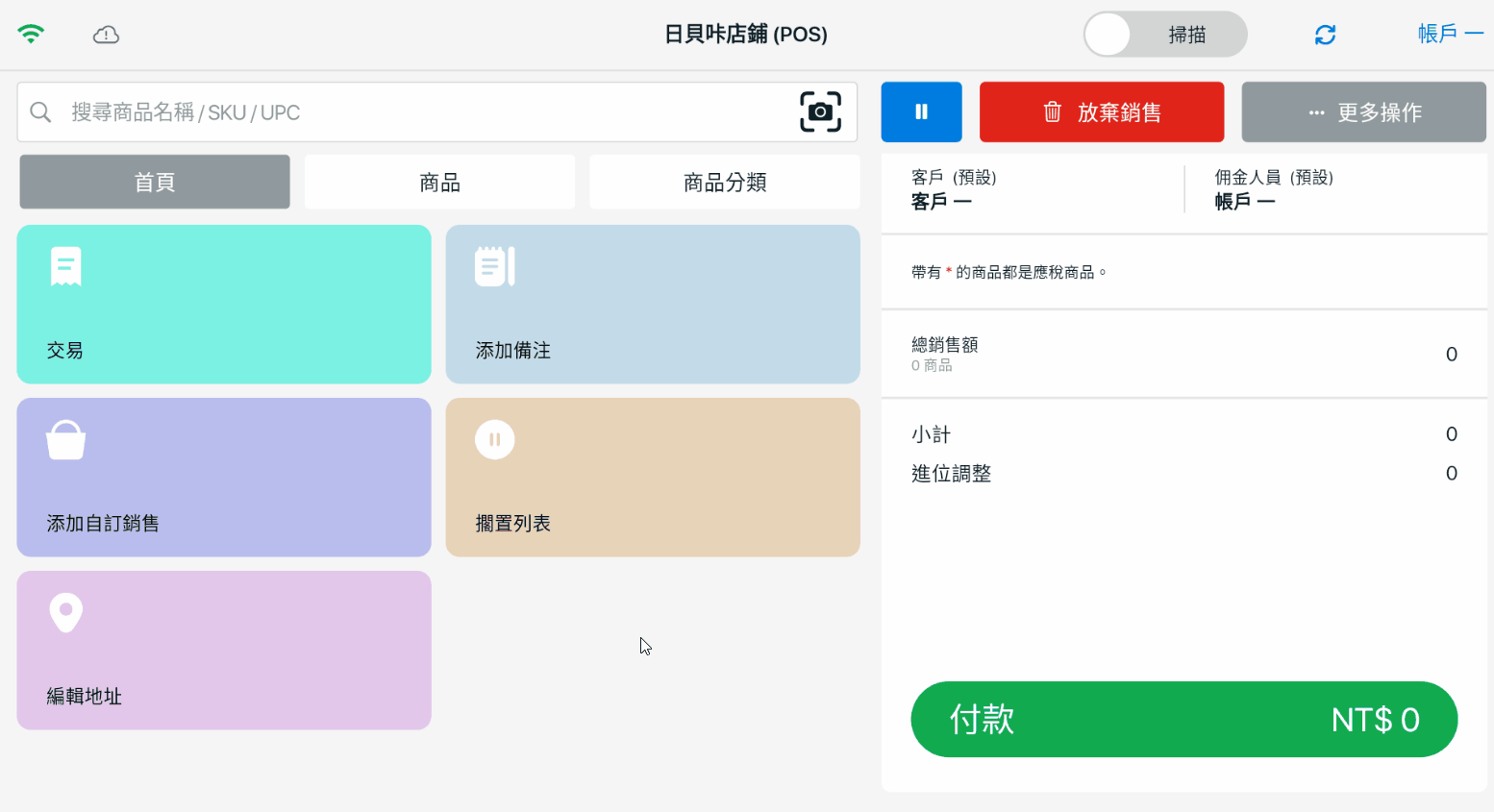Expand the 更多操作 more actions menu

click(1363, 112)
